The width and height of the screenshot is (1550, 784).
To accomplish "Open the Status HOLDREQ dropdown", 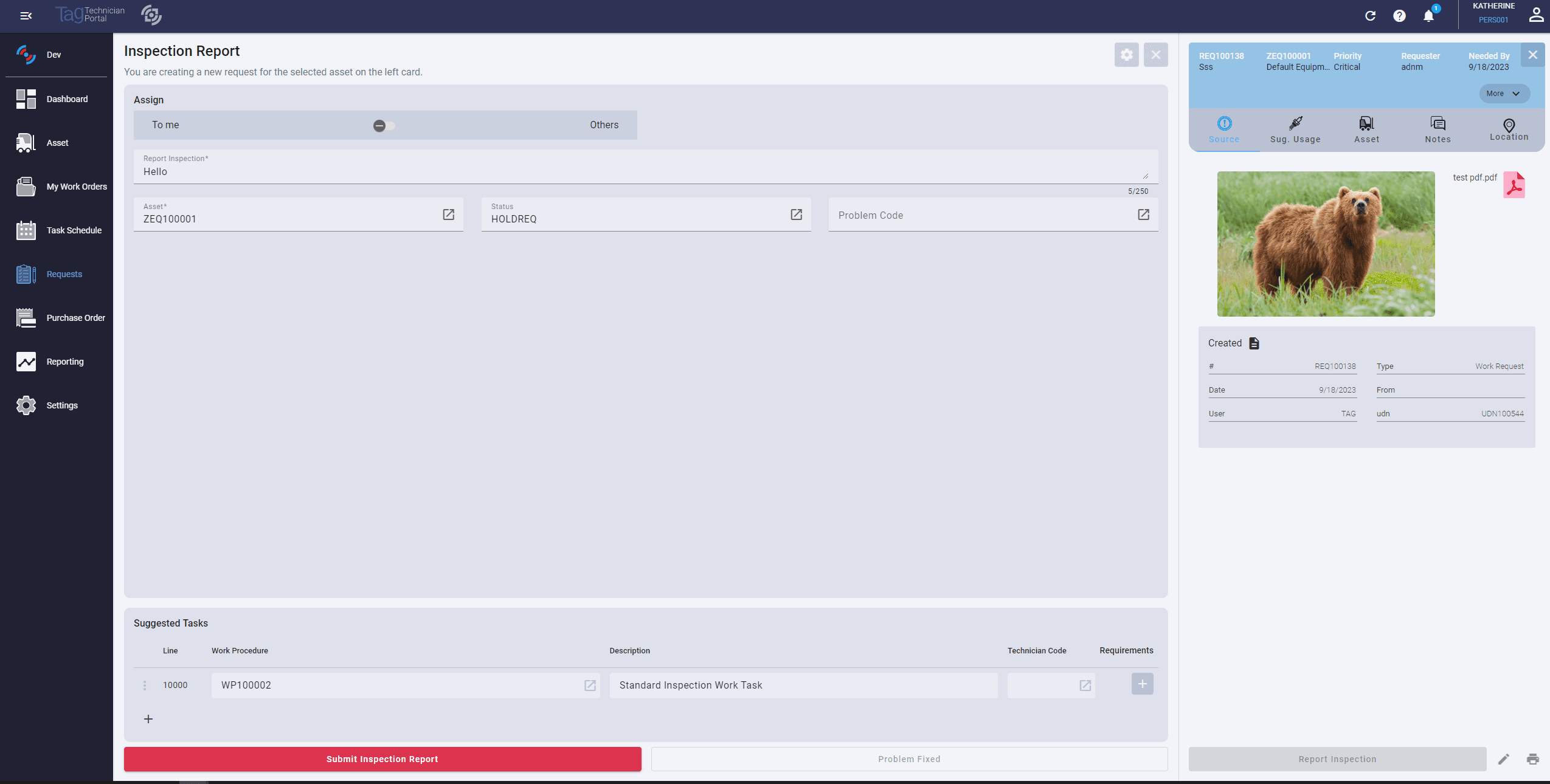I will click(x=796, y=214).
